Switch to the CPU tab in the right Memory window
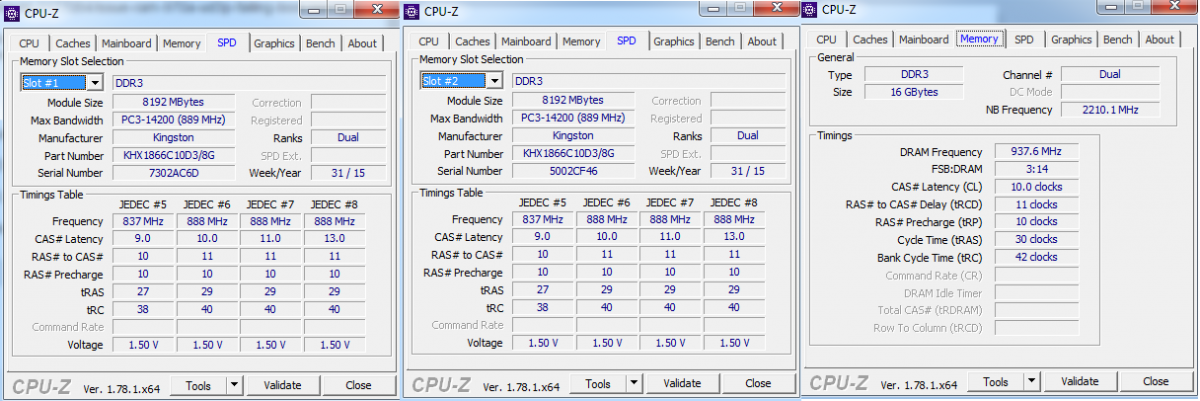1200x401 pixels. coord(826,40)
